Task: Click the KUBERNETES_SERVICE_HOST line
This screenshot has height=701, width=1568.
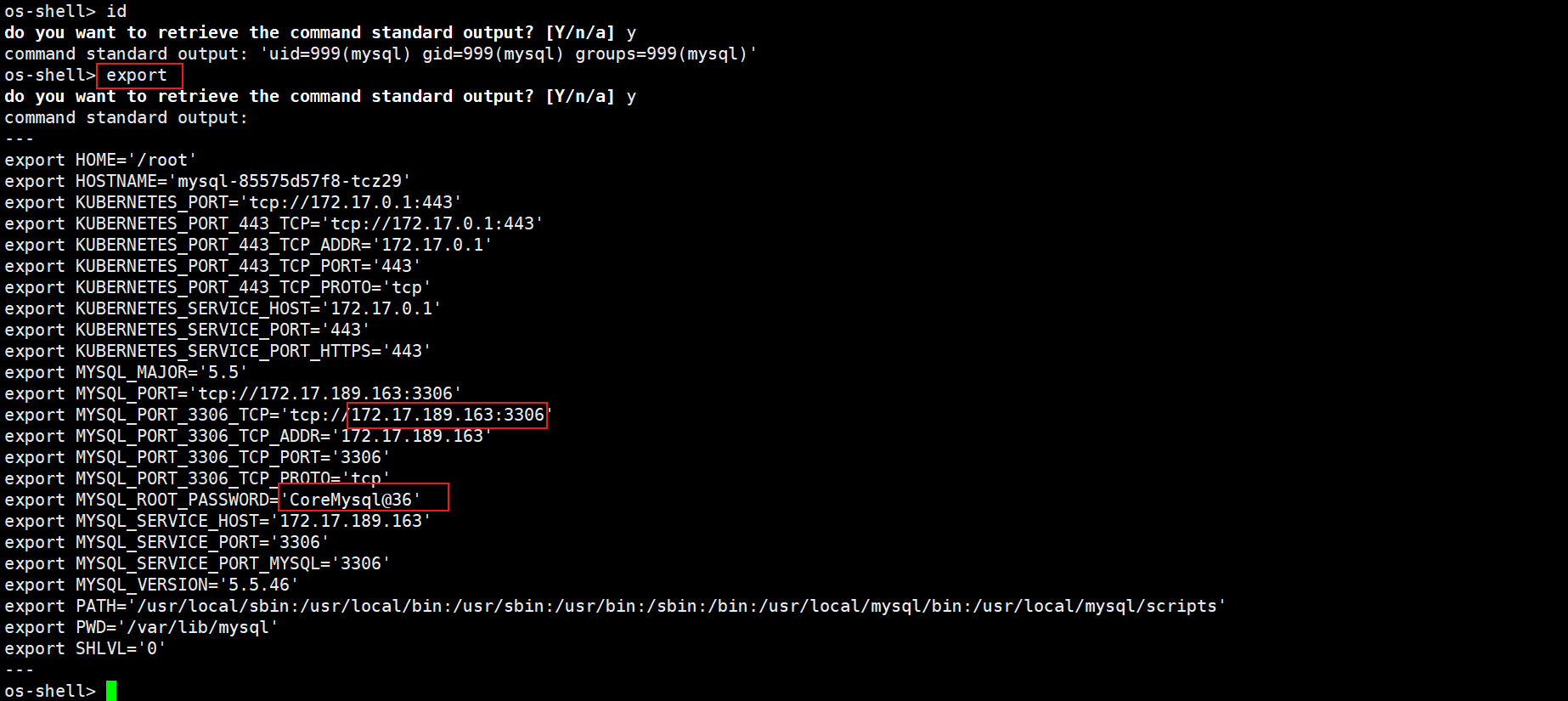Action: click(223, 308)
